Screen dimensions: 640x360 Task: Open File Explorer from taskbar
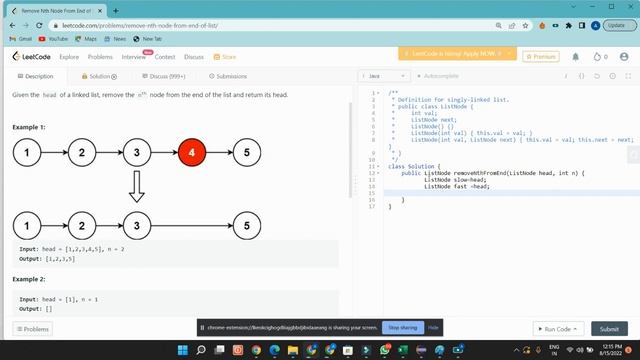point(293,350)
